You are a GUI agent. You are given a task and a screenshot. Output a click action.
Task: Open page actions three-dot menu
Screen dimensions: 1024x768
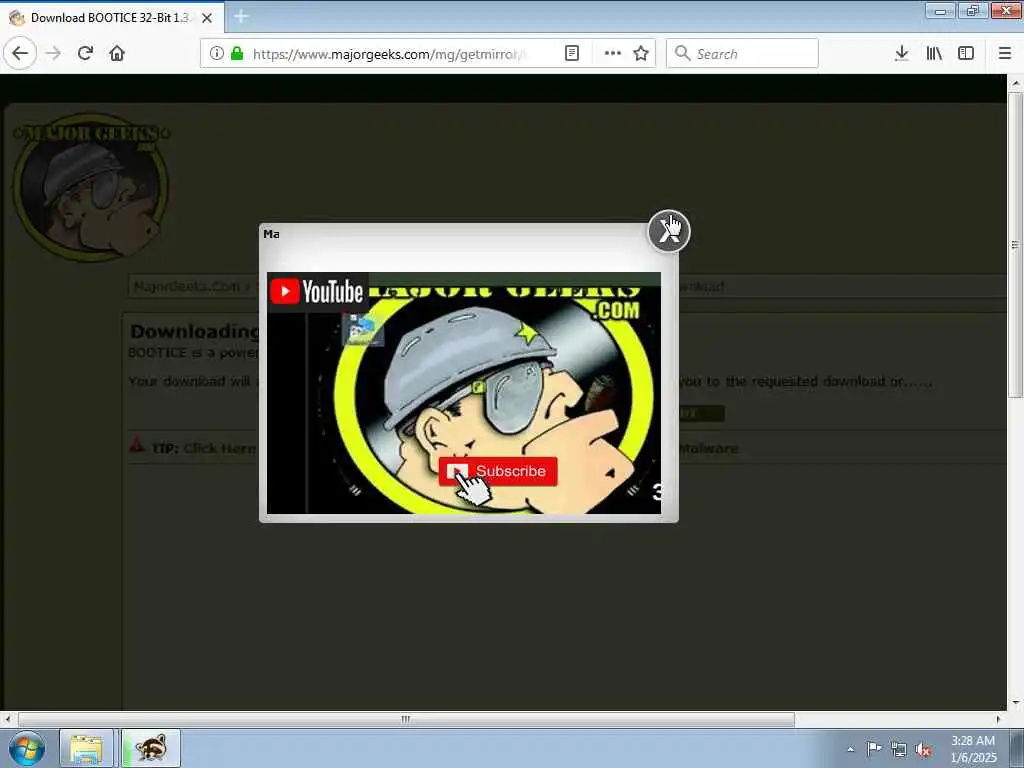pyautogui.click(x=613, y=54)
